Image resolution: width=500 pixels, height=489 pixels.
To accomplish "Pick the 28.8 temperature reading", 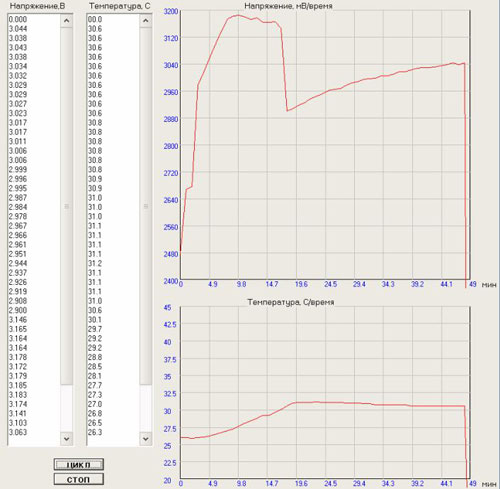I will (95, 357).
